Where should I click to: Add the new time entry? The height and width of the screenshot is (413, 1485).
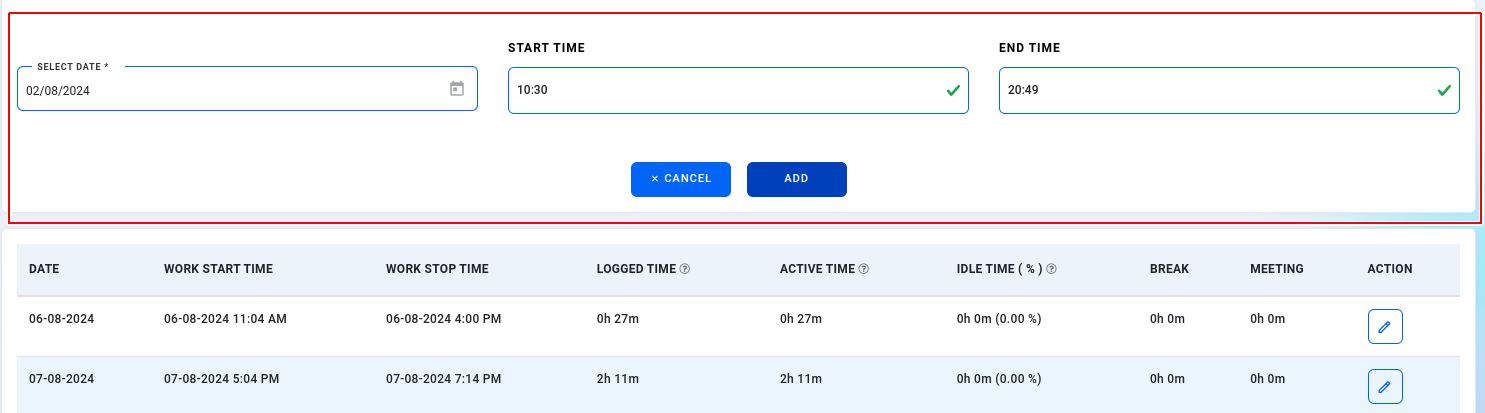(797, 179)
